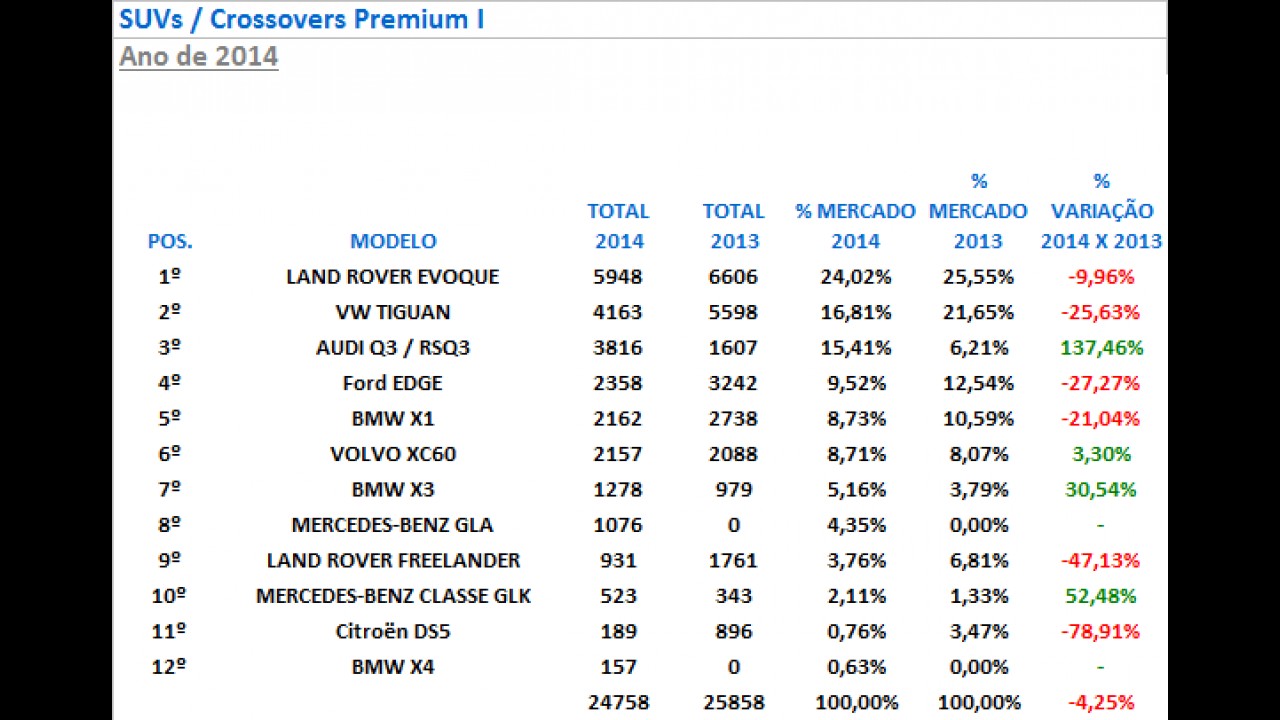
Task: Select BMW X4 2014 total '157'
Action: click(x=618, y=667)
